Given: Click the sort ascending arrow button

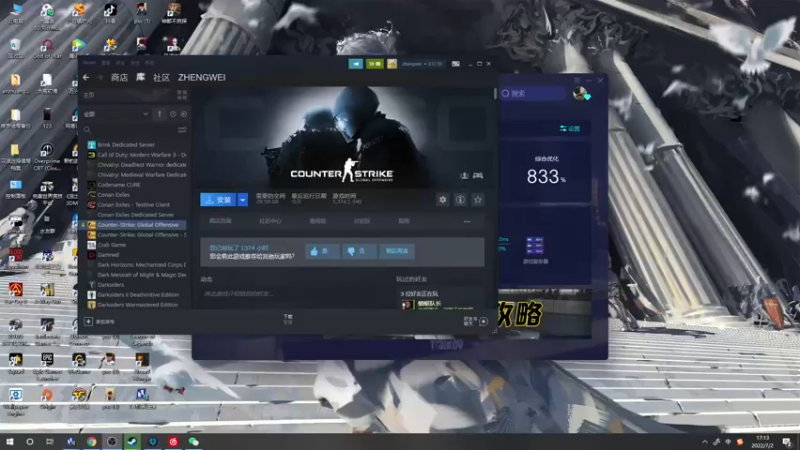Looking at the screenshot, I should (159, 114).
